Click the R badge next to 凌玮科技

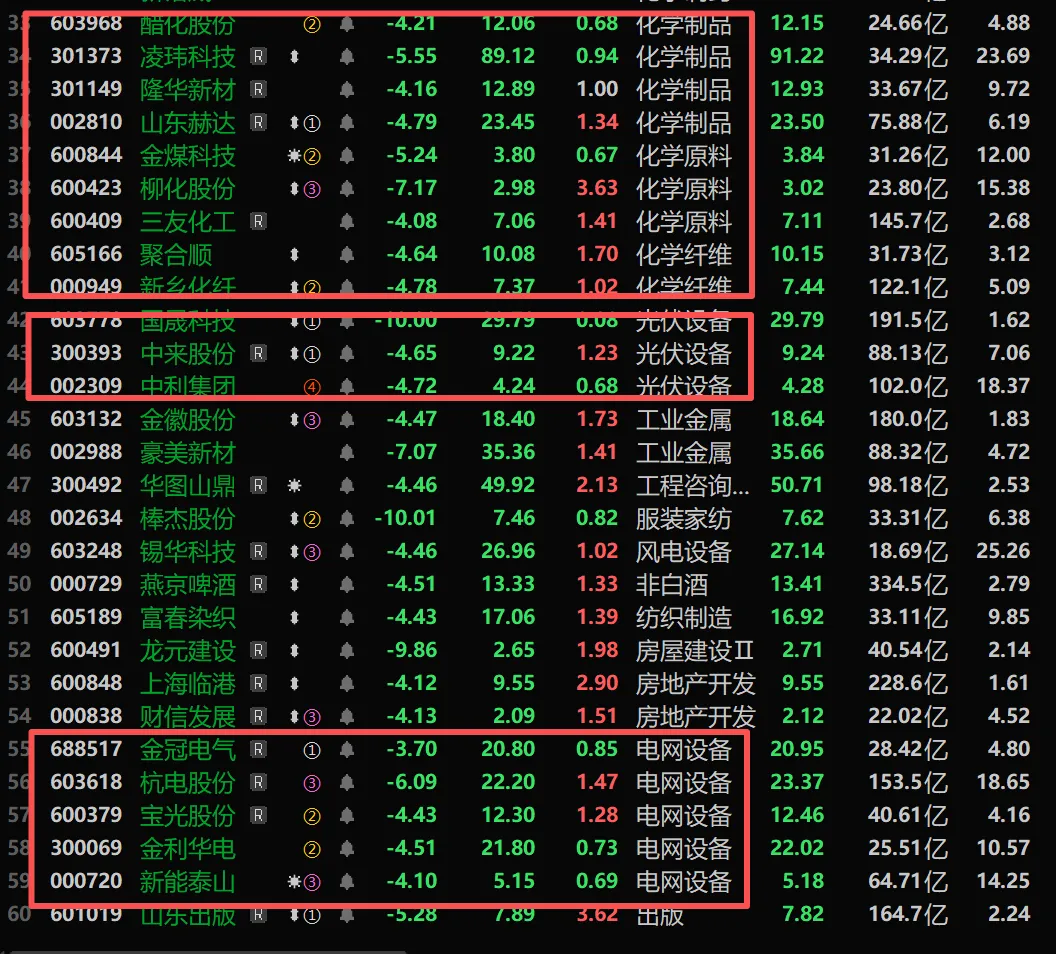pos(259,57)
